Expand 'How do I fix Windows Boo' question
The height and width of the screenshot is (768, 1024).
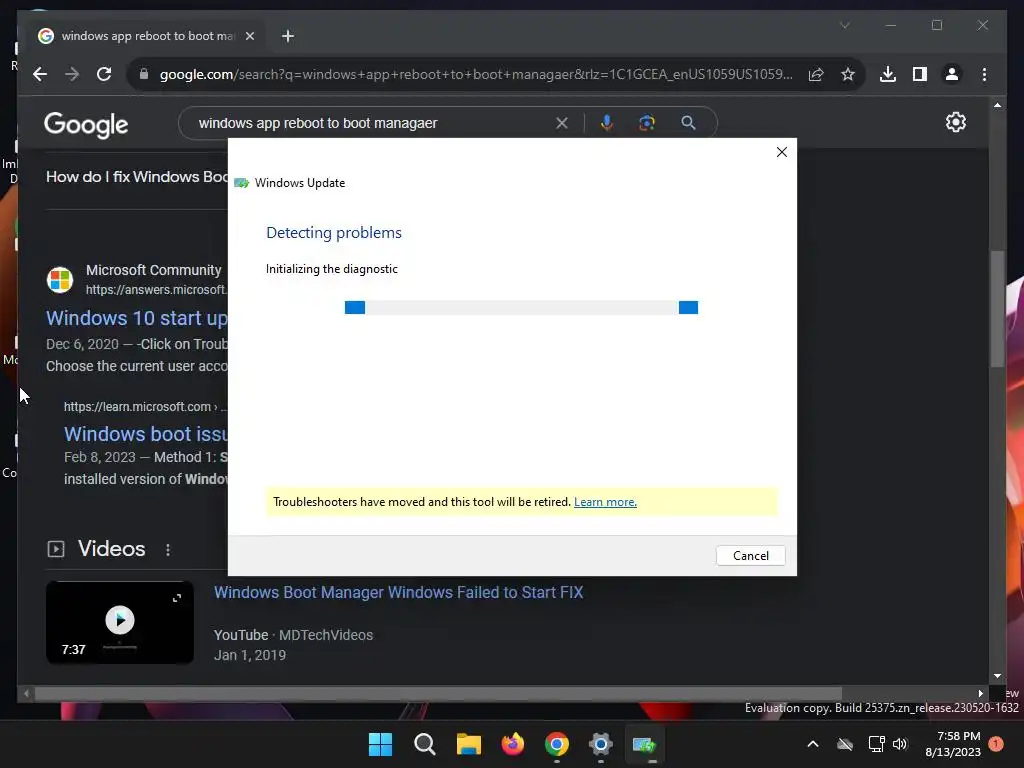(x=136, y=177)
